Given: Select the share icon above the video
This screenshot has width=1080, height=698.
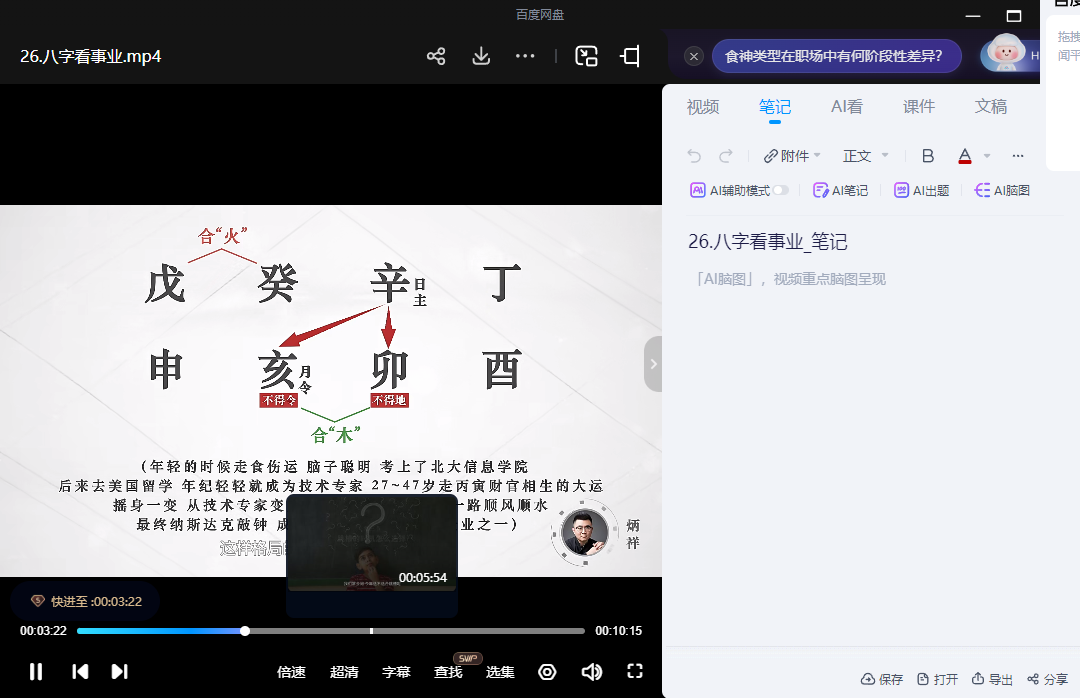Looking at the screenshot, I should point(436,57).
